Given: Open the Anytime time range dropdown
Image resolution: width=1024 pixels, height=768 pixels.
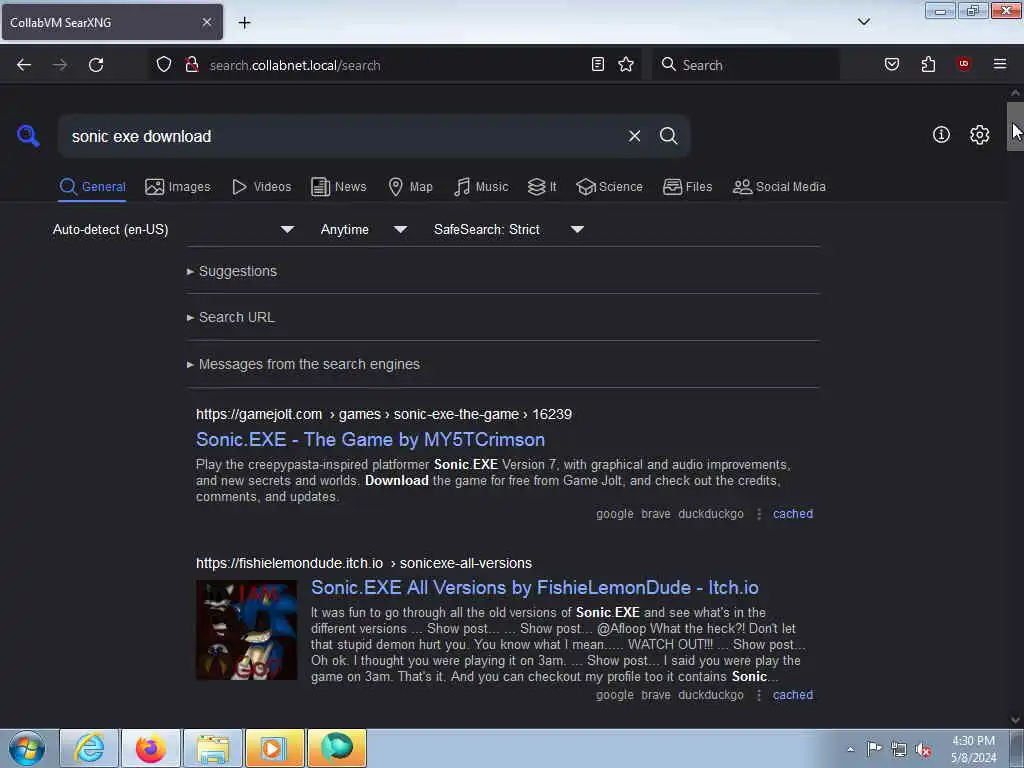Looking at the screenshot, I should pyautogui.click(x=364, y=229).
